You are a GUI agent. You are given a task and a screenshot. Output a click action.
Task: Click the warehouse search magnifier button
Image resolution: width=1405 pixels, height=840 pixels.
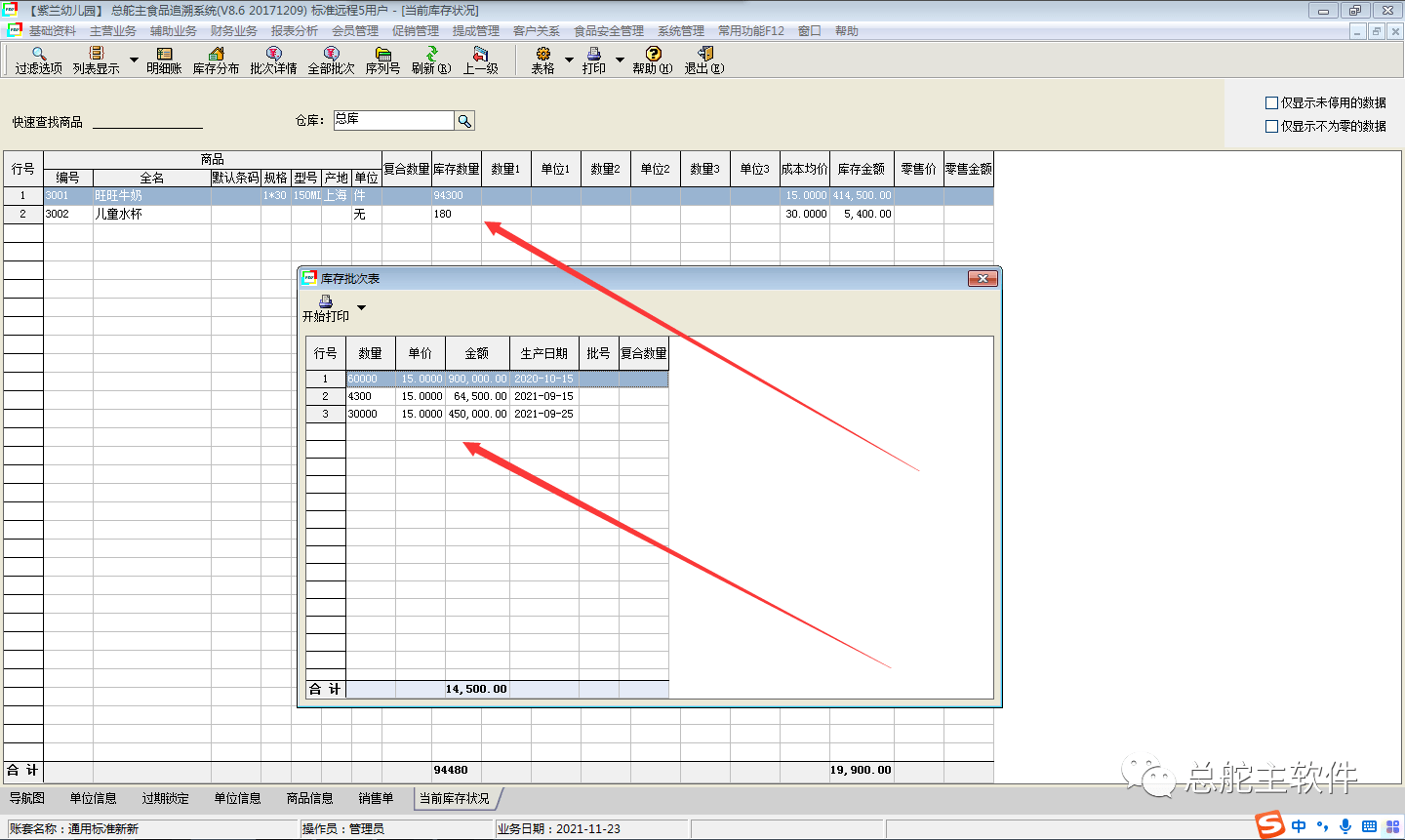[464, 121]
